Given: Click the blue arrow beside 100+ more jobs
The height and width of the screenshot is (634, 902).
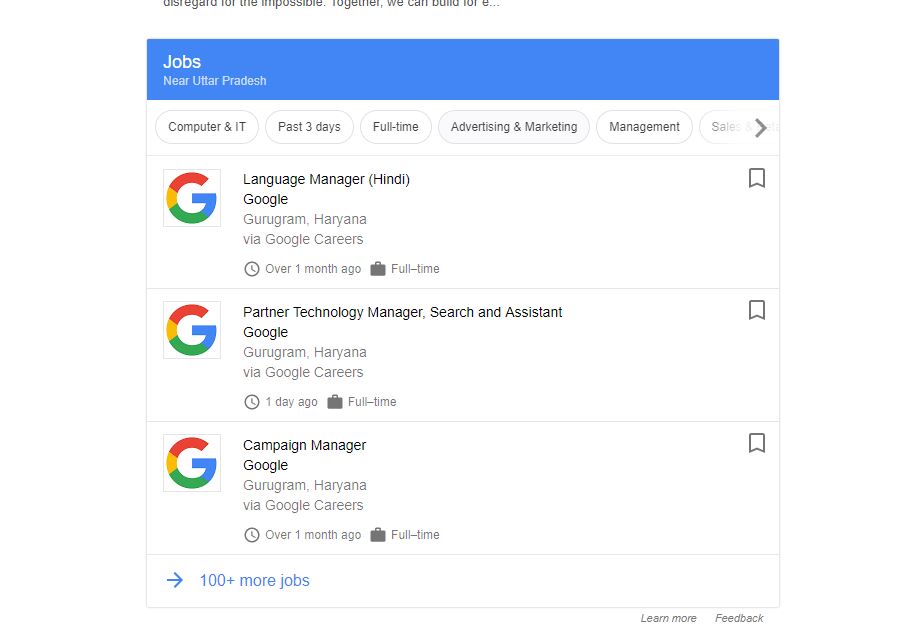Looking at the screenshot, I should (x=175, y=580).
